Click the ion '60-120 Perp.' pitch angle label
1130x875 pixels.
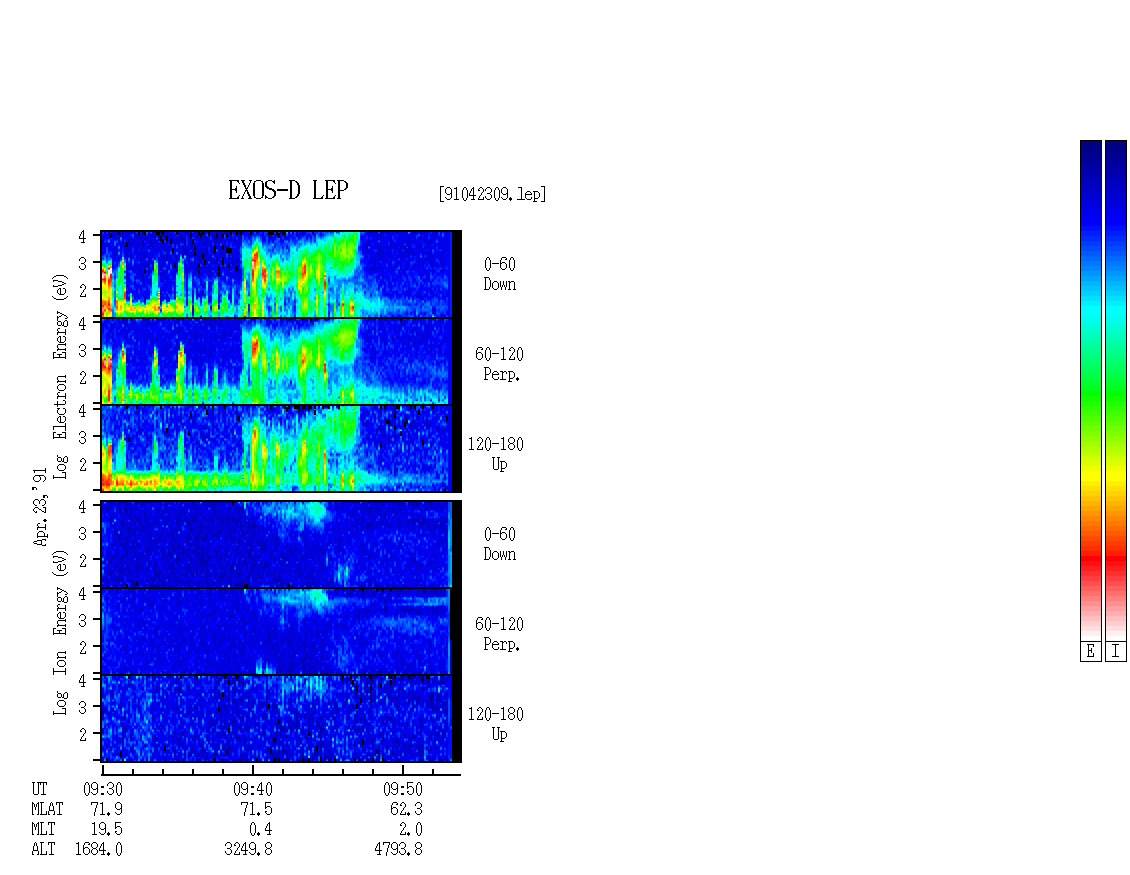point(499,634)
